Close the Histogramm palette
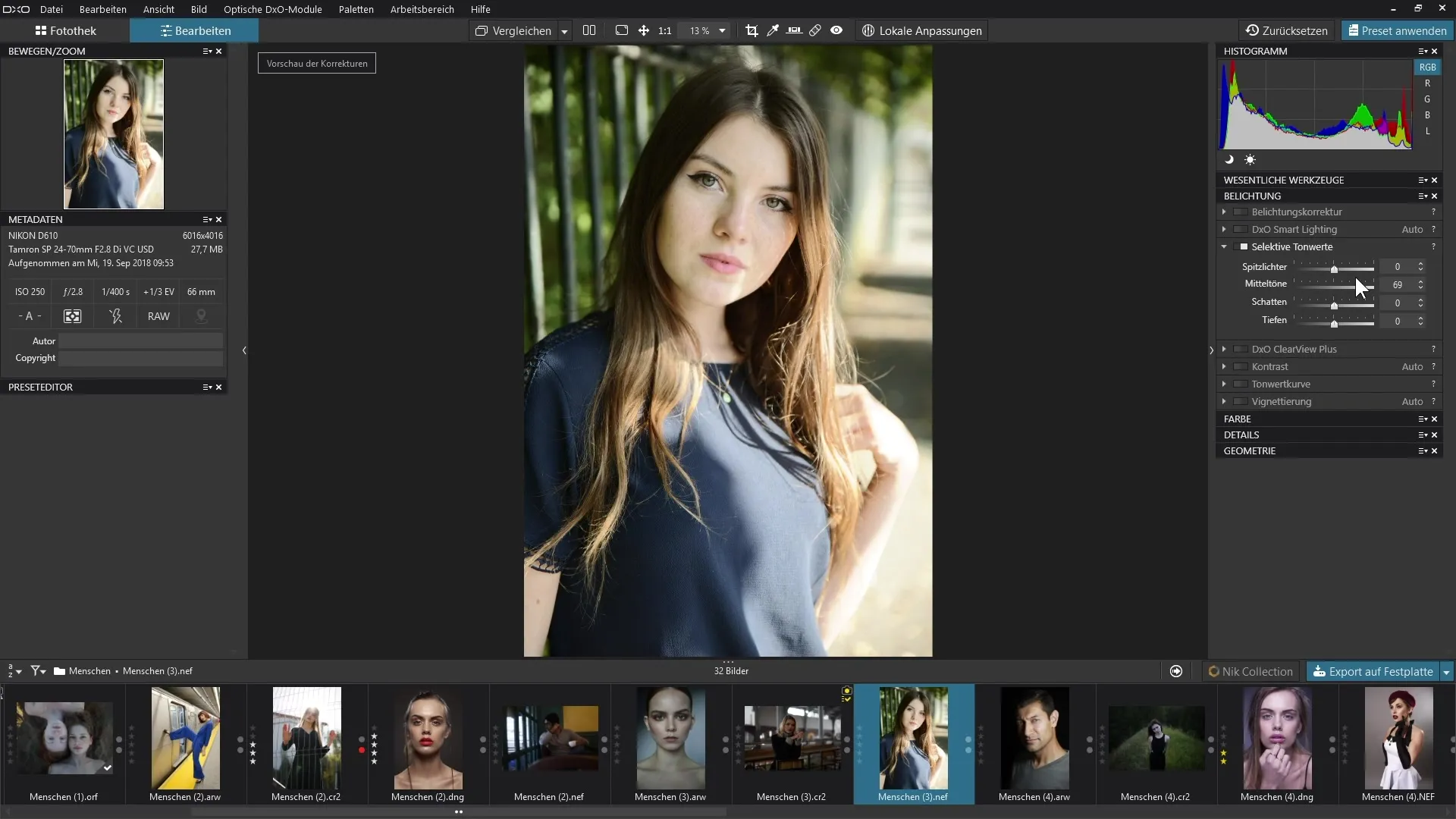 tap(1434, 52)
